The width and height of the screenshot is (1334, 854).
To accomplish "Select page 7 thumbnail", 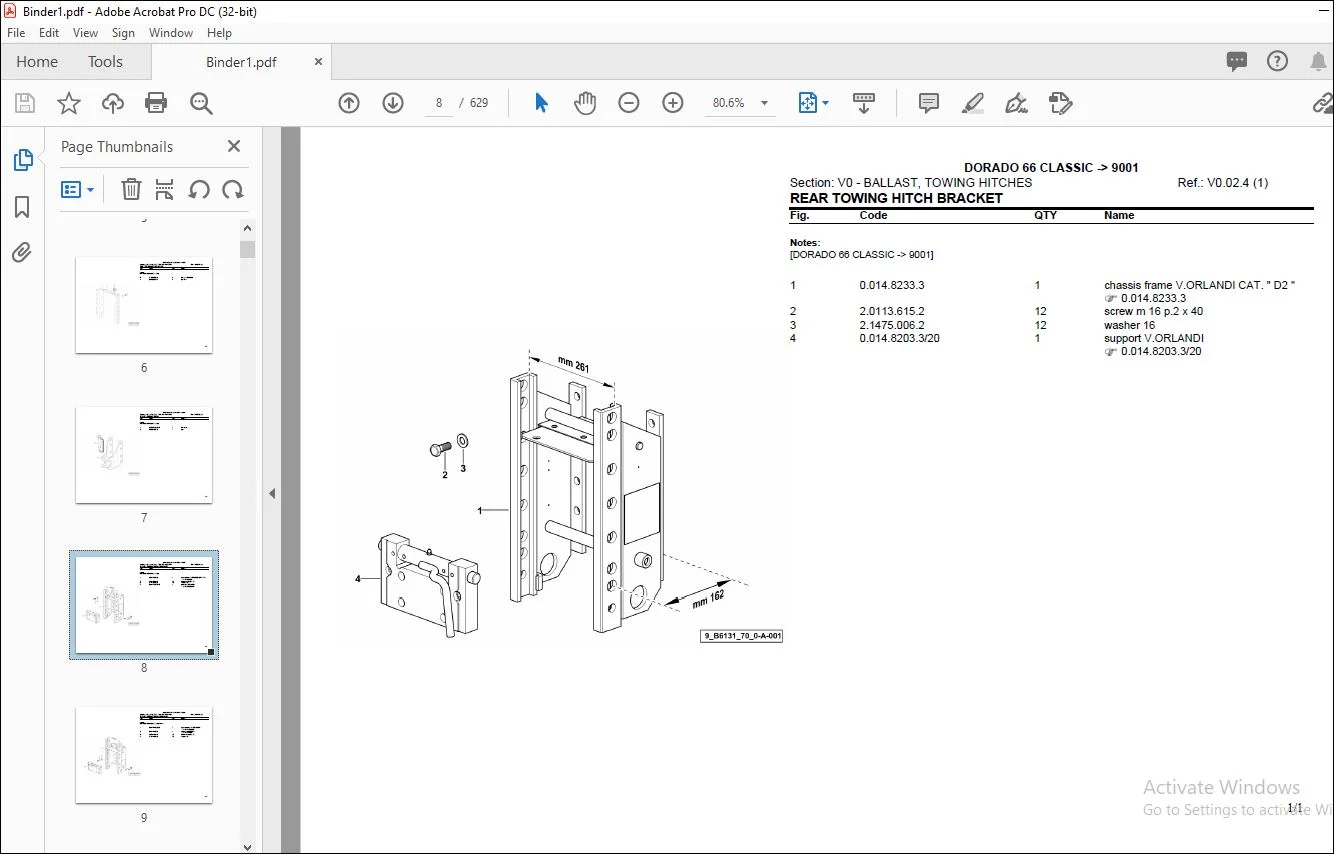I will point(144,455).
